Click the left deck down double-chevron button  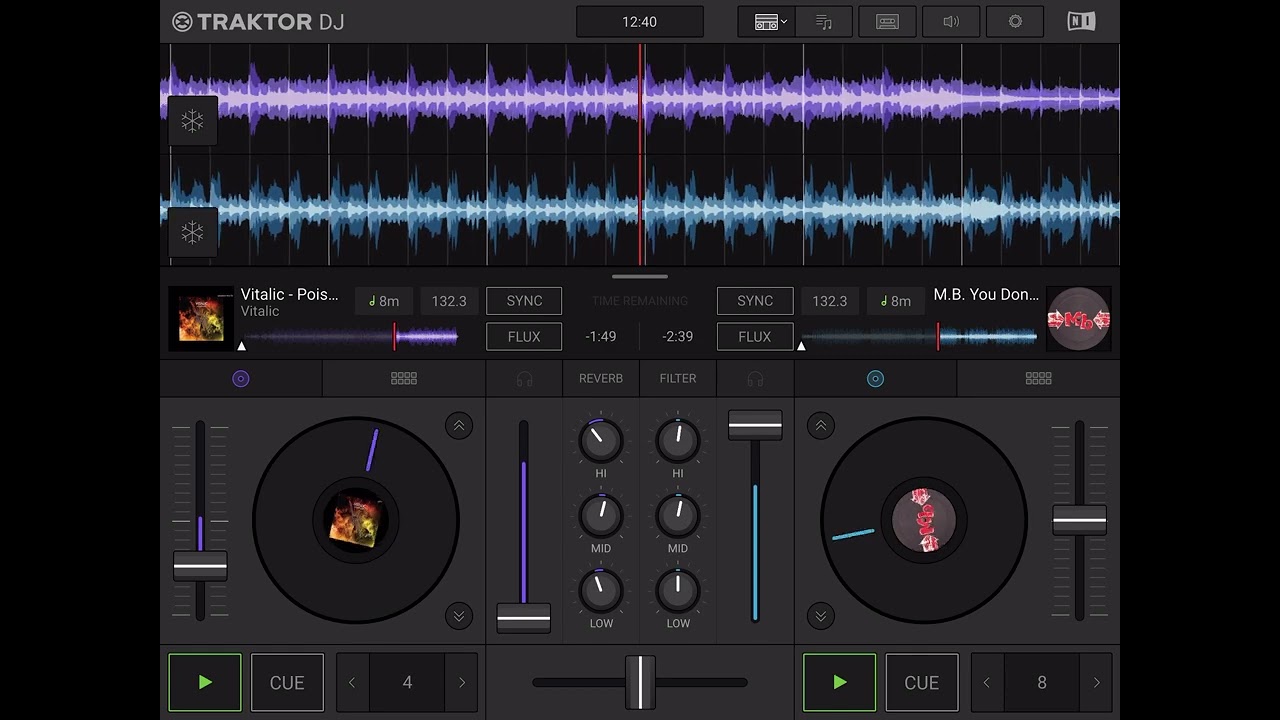(459, 615)
